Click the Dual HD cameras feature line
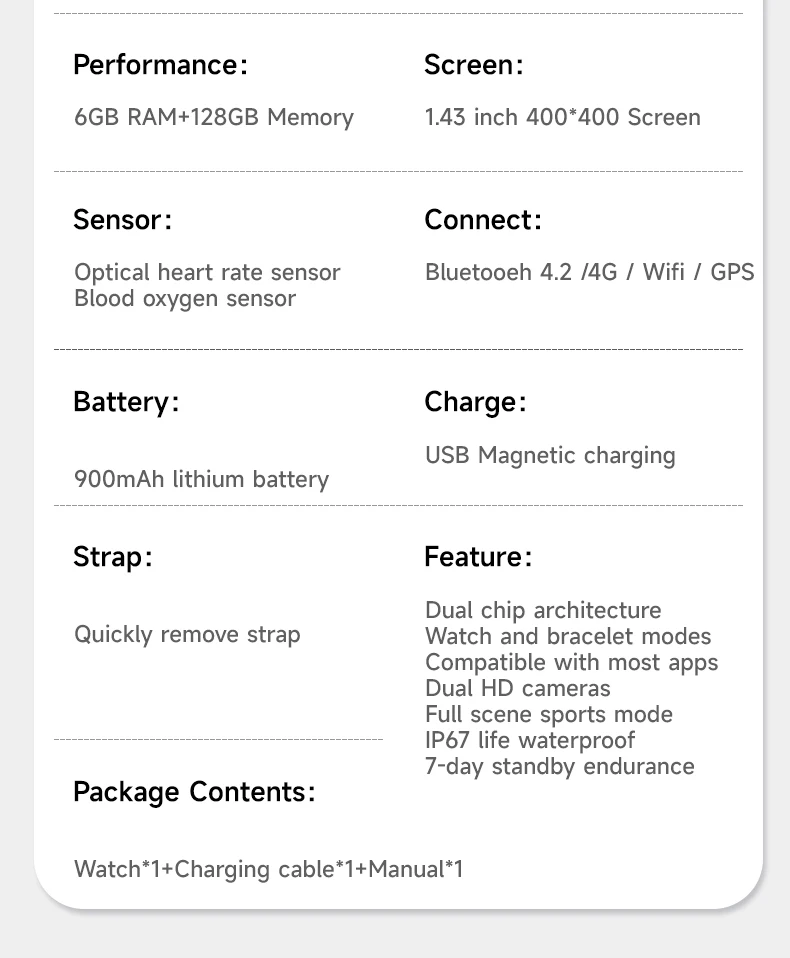The image size is (790, 958). 517,688
